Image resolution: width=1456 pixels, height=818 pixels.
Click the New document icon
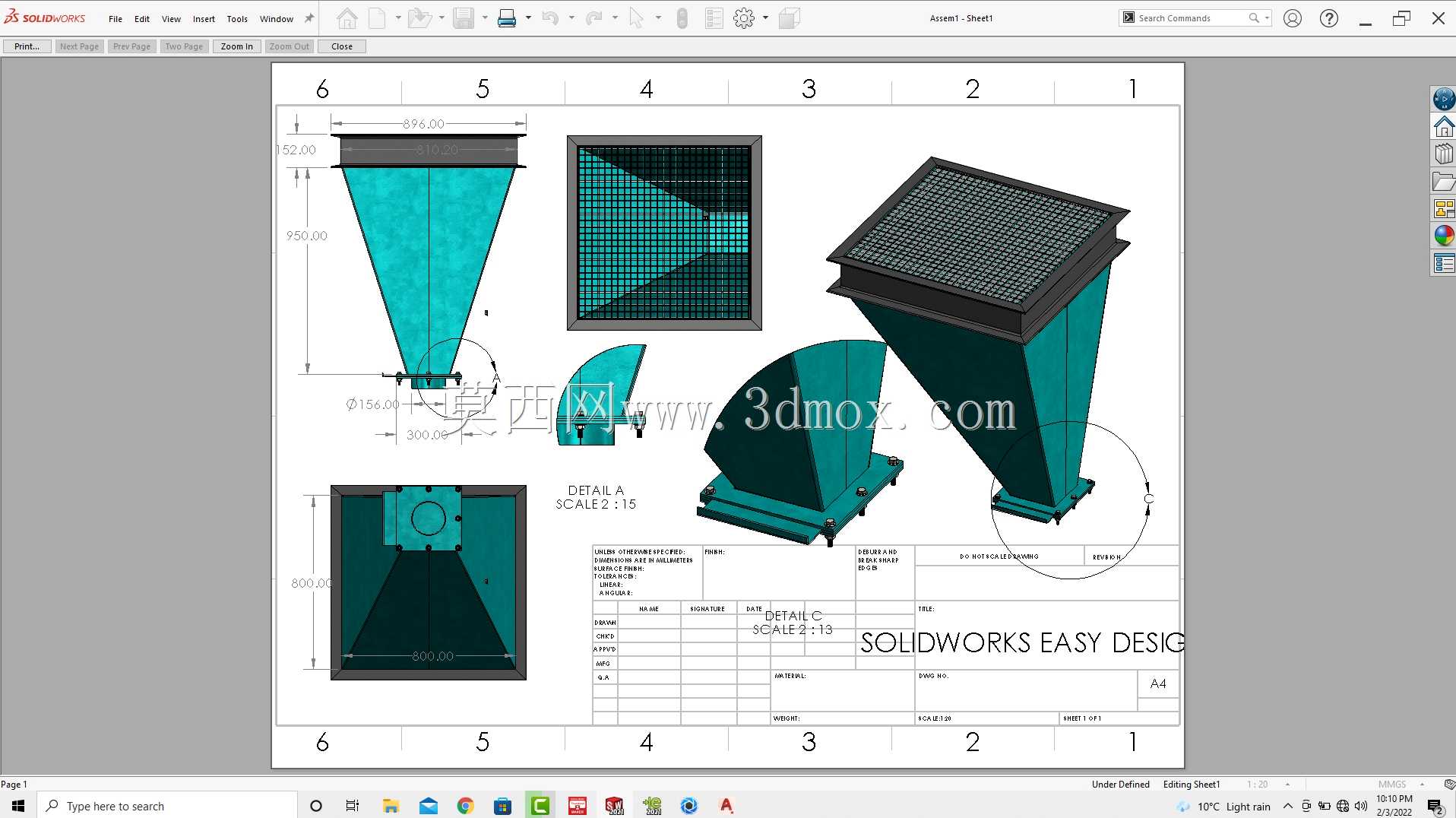377,18
